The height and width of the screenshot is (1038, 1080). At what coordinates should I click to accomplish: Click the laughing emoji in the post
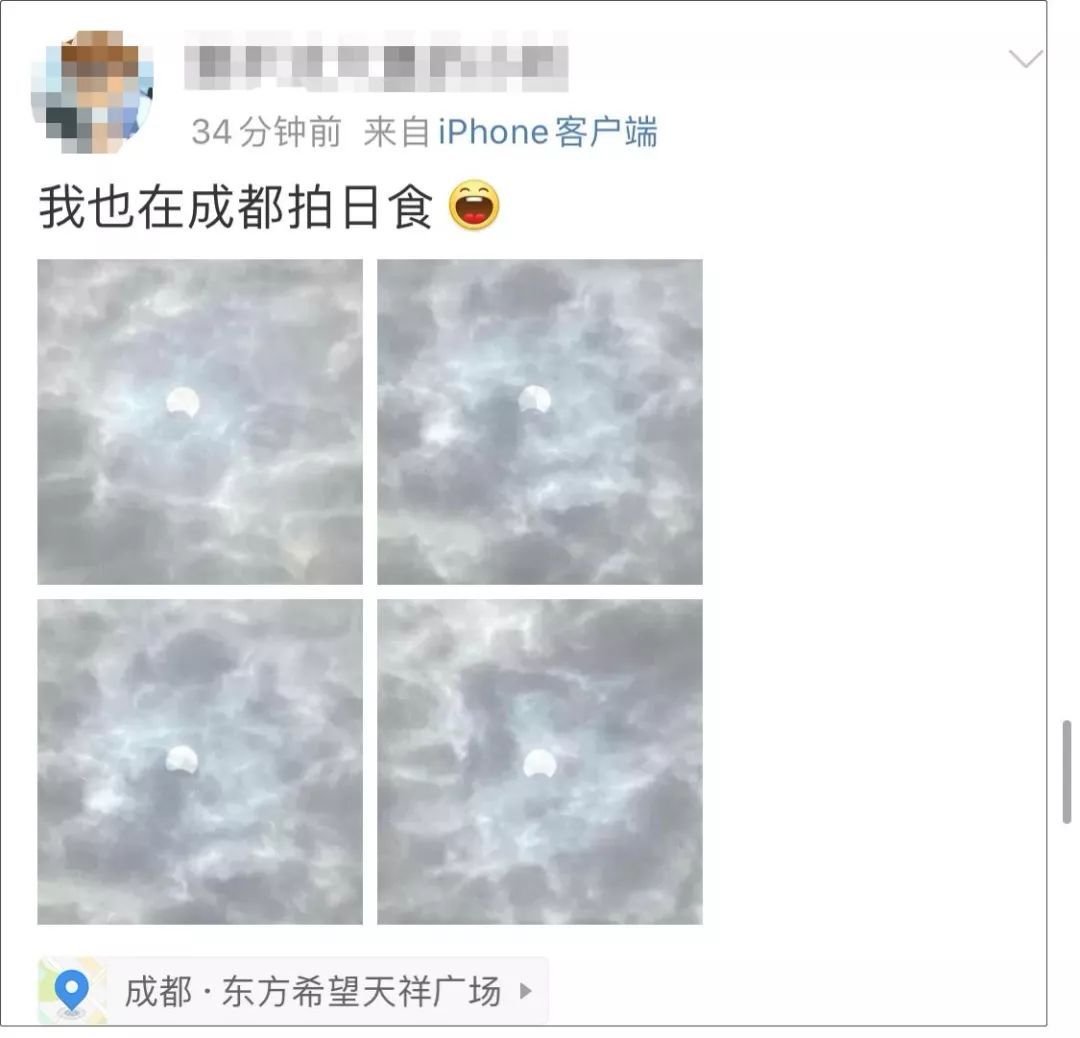(x=475, y=206)
